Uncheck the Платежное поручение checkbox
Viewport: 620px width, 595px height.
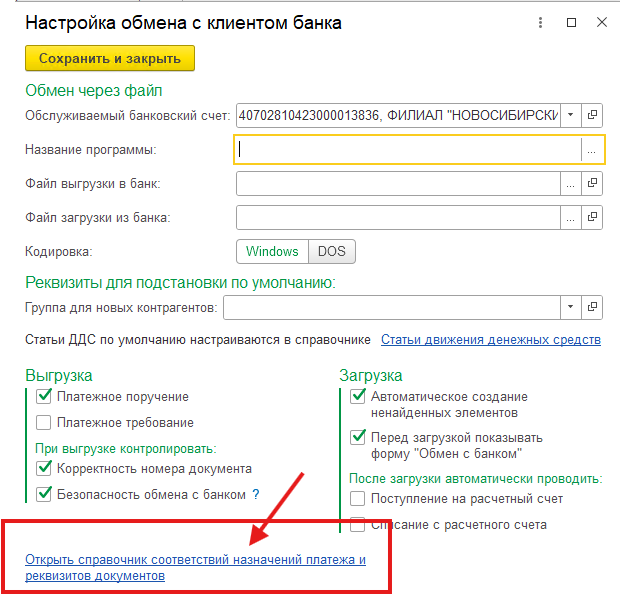[43, 397]
